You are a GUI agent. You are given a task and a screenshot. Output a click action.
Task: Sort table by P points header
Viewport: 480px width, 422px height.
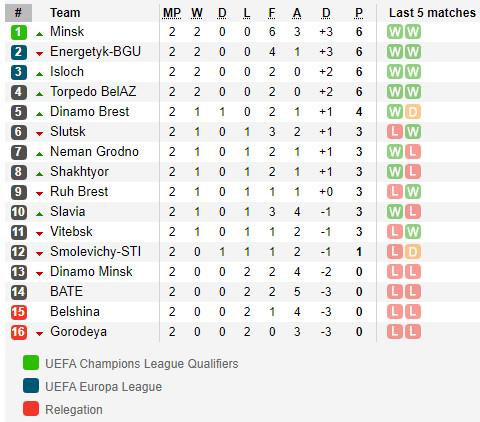coord(359,13)
